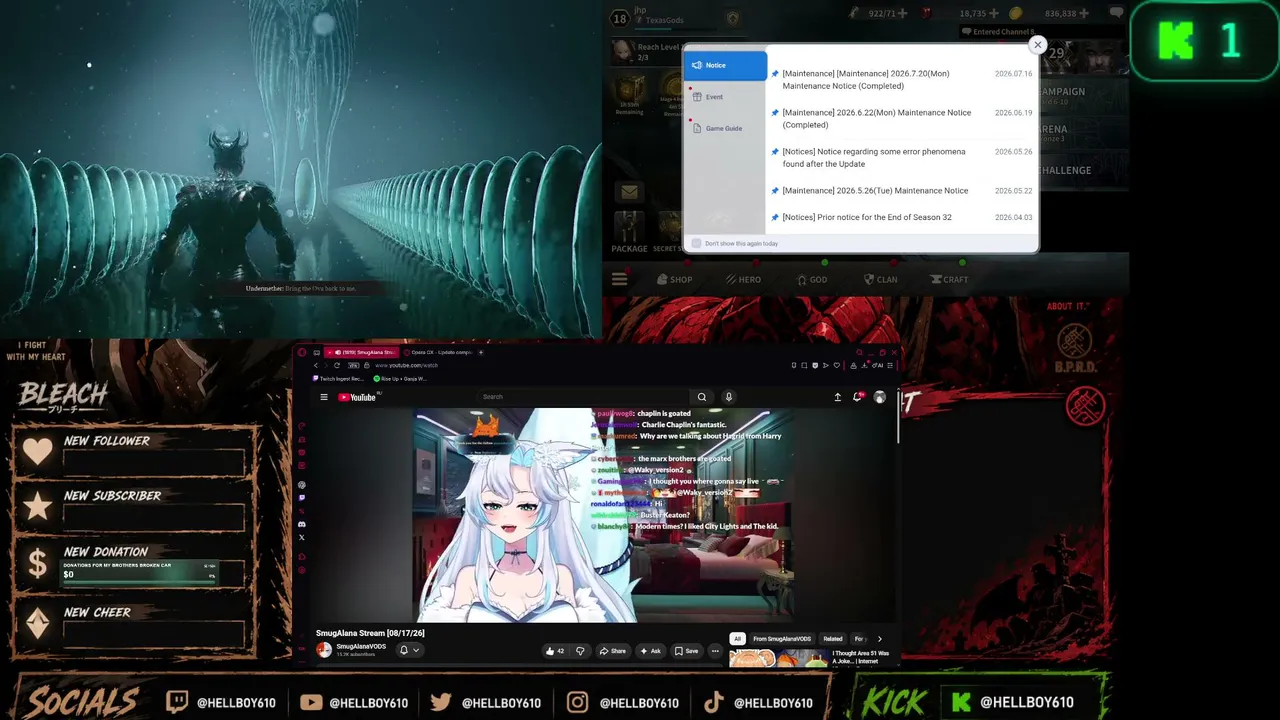Image resolution: width=1280 pixels, height=720 pixels.
Task: Switch to the Opera GX update browser tab
Action: tap(437, 352)
